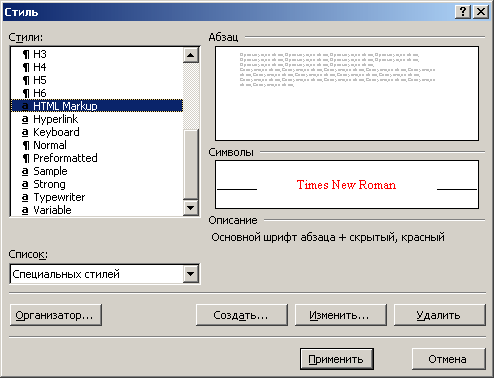The image size is (494, 378).
Task: Choose the Hyperlink character style
Action: point(97,119)
